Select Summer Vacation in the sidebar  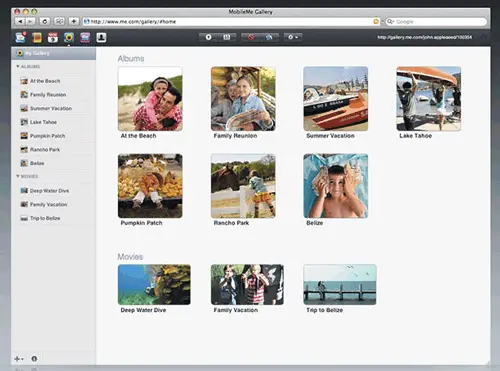(54, 108)
